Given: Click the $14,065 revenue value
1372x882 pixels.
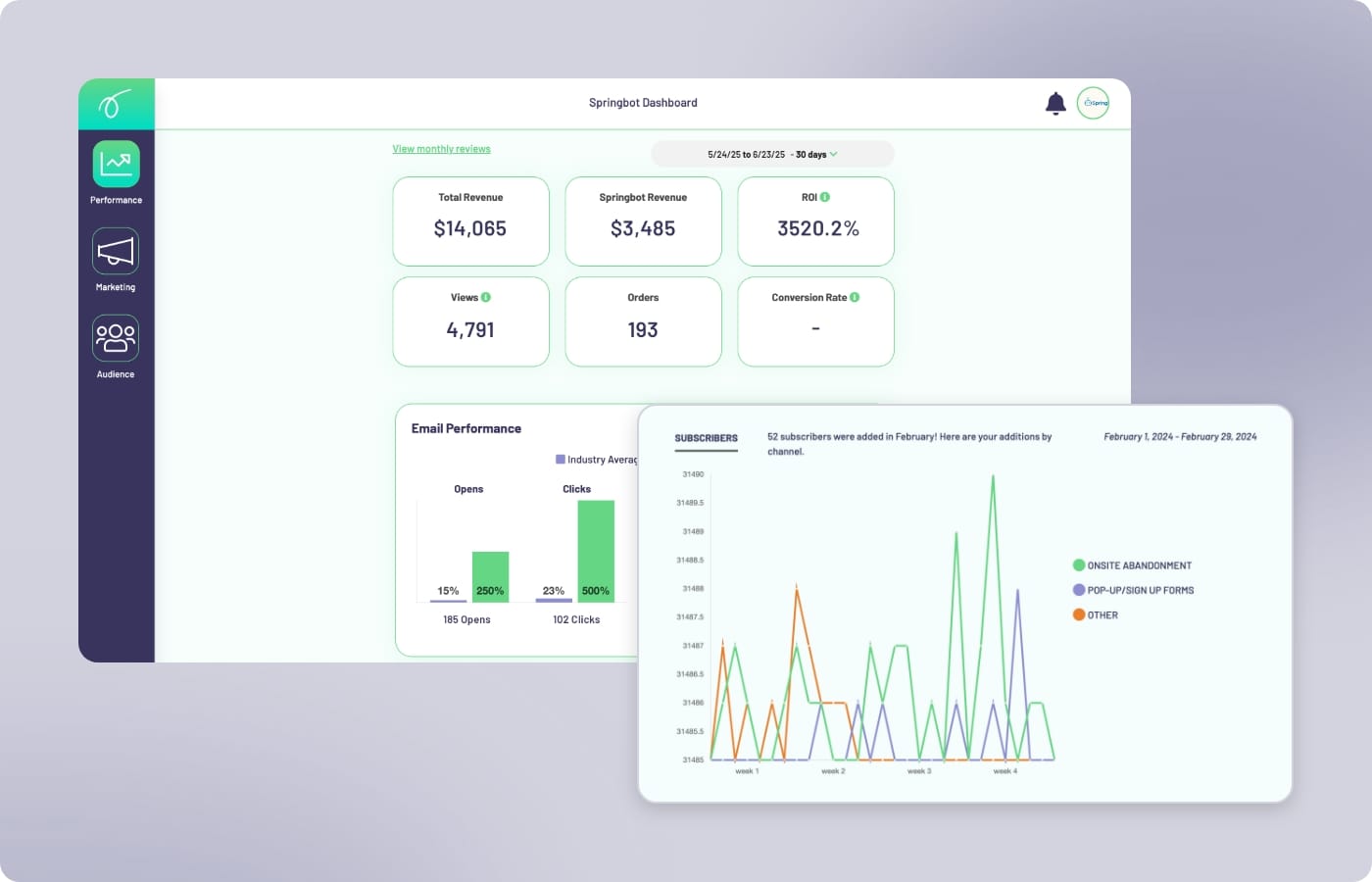Looking at the screenshot, I should click(470, 228).
